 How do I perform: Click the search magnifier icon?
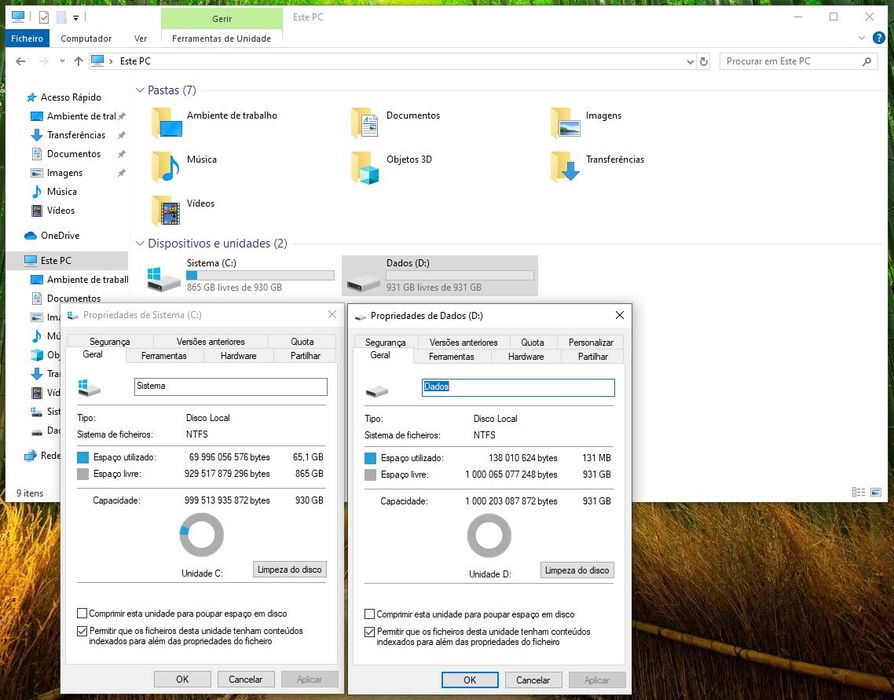(x=867, y=61)
